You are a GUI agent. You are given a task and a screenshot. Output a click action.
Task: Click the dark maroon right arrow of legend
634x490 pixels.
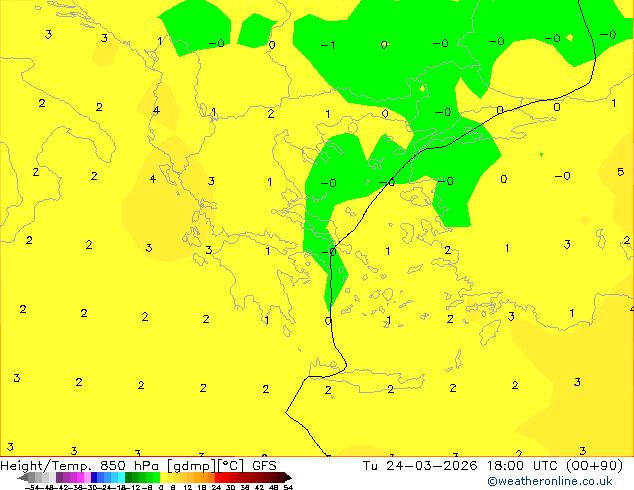[287, 477]
